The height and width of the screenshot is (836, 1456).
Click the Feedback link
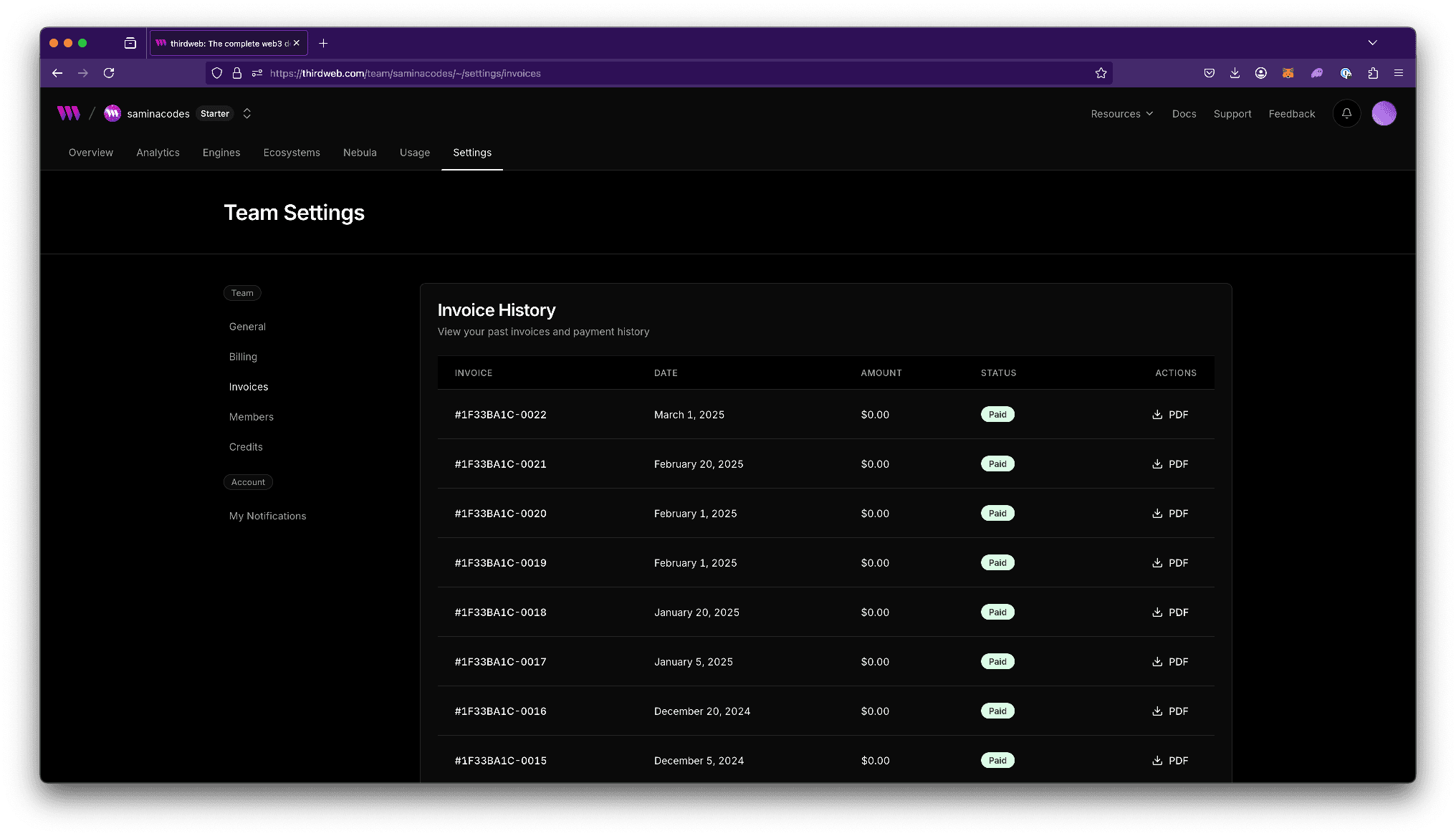pyautogui.click(x=1291, y=114)
